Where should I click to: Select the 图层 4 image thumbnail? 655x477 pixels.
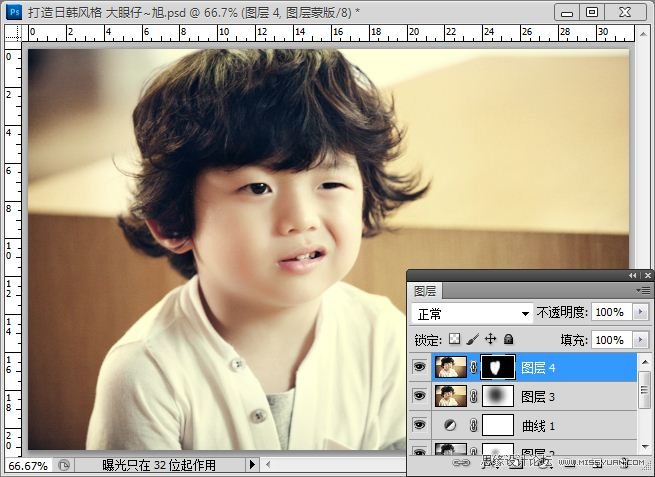[x=451, y=367]
